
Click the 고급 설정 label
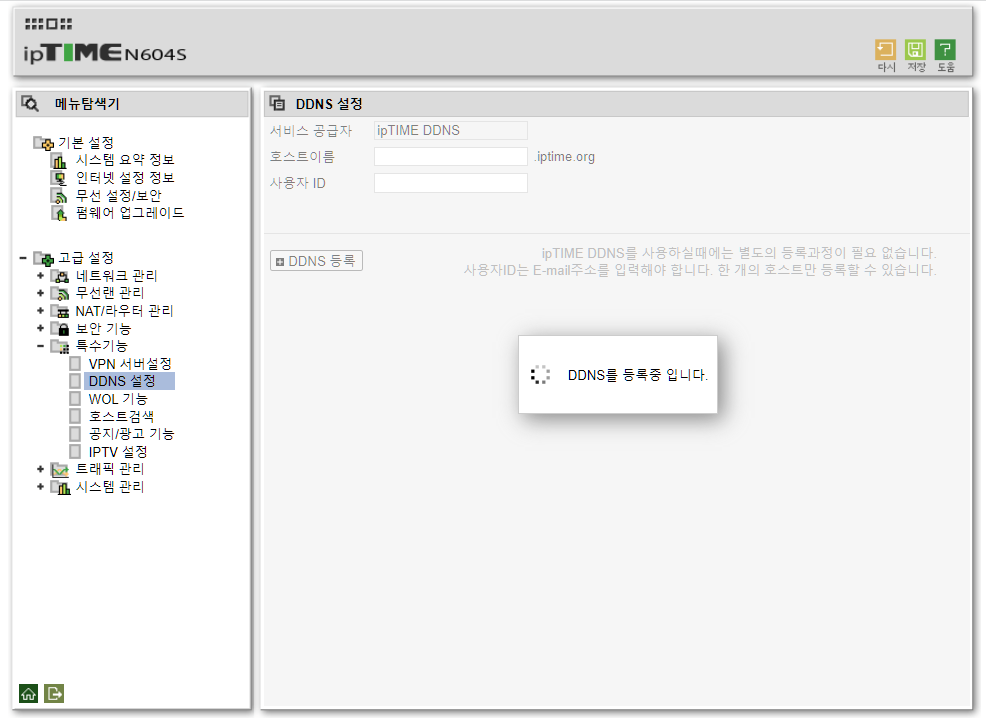(x=86, y=258)
